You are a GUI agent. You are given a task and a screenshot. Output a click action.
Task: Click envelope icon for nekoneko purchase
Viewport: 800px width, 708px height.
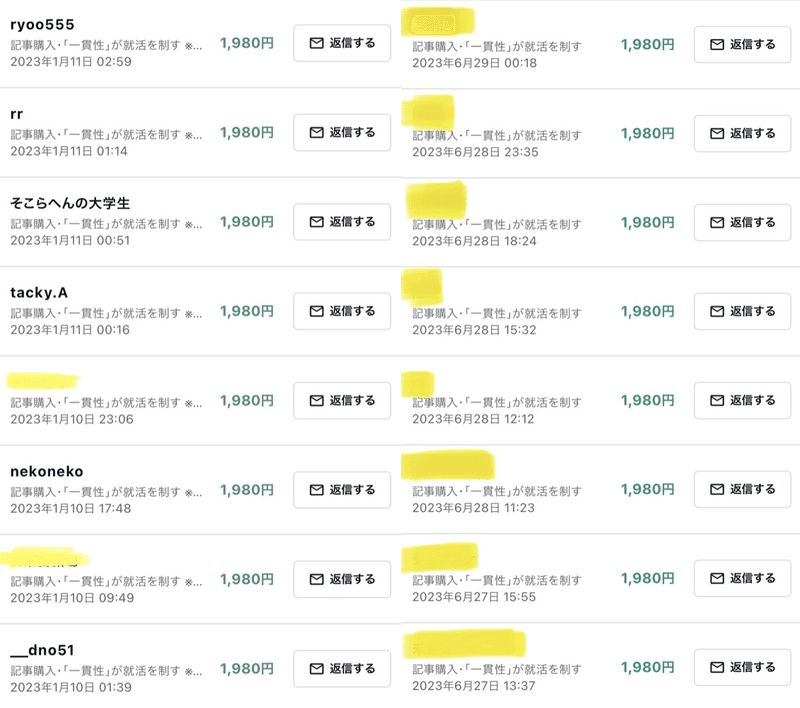click(316, 490)
